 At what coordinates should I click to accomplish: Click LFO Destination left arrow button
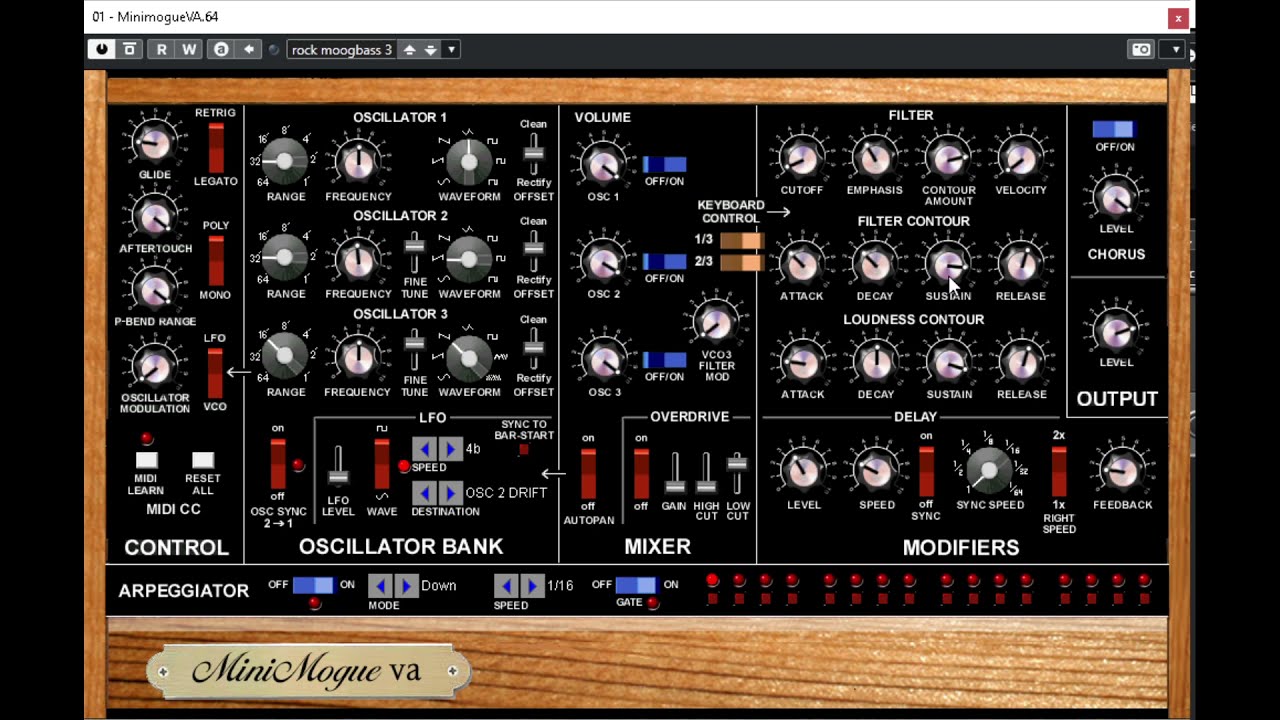click(x=425, y=493)
